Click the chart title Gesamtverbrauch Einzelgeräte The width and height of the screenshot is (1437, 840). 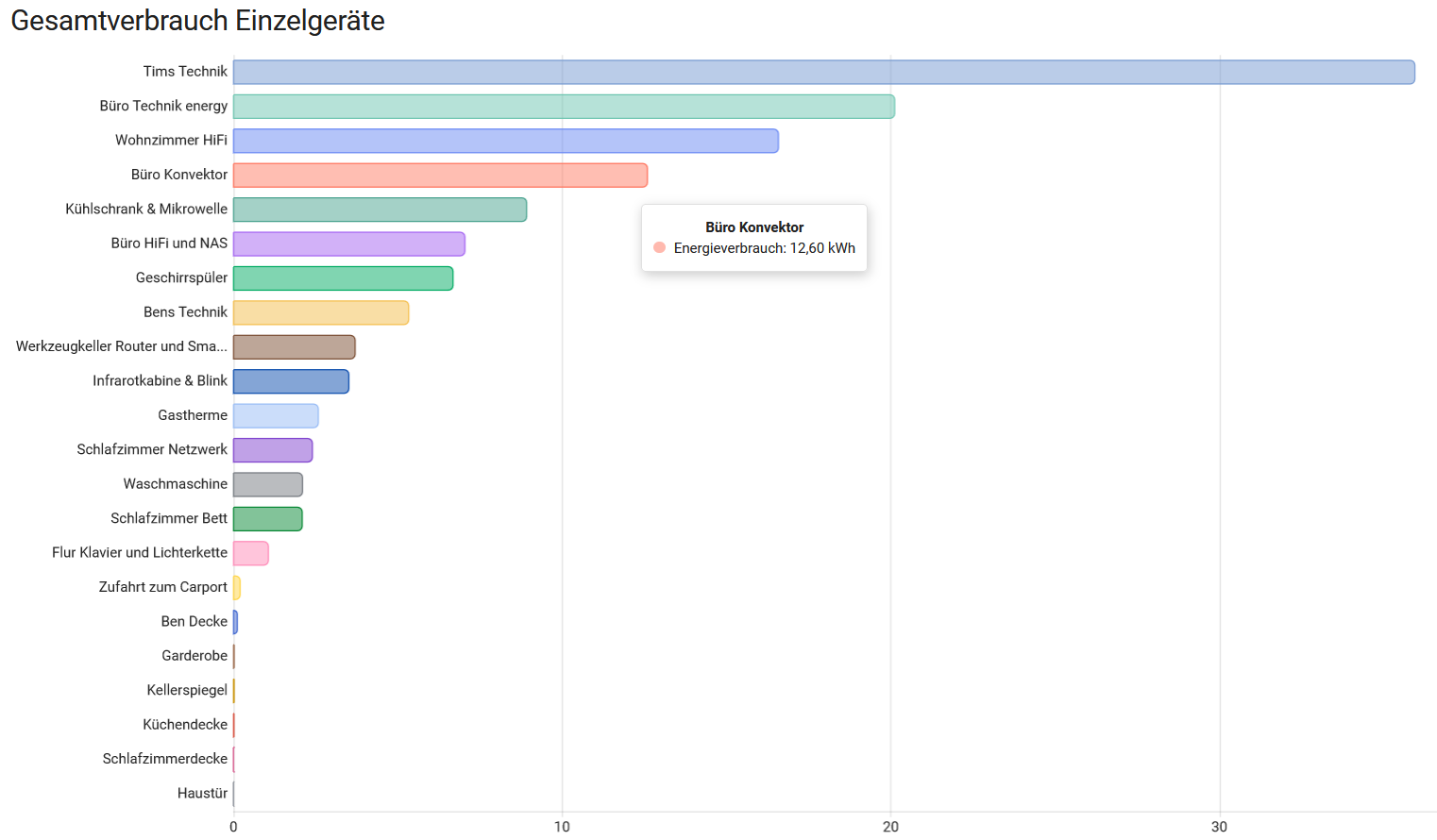(x=197, y=21)
